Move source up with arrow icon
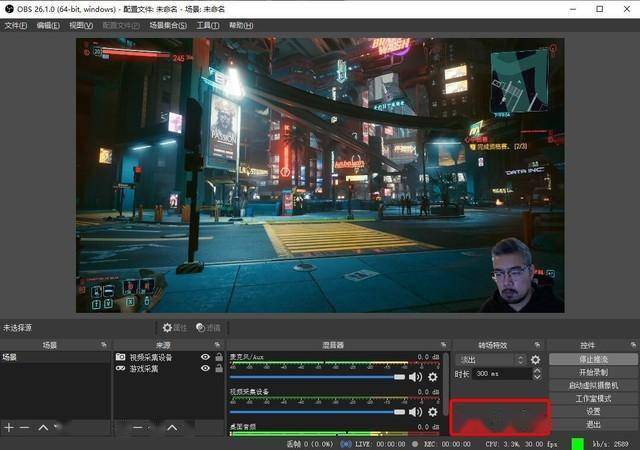Screen dimensions: 640x450 [172, 428]
